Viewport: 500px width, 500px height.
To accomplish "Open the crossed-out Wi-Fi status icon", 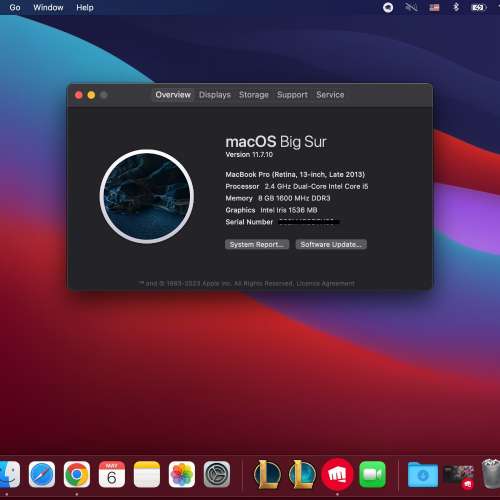I will (x=411, y=7).
